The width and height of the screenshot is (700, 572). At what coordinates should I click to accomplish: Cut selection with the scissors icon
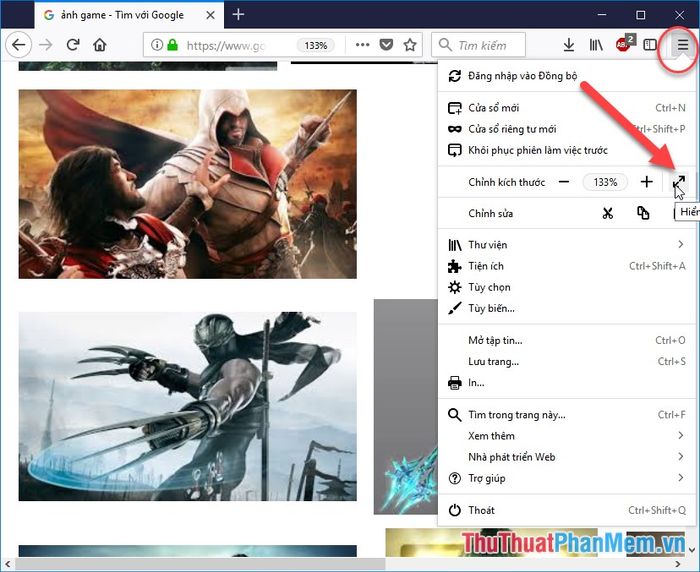[607, 213]
